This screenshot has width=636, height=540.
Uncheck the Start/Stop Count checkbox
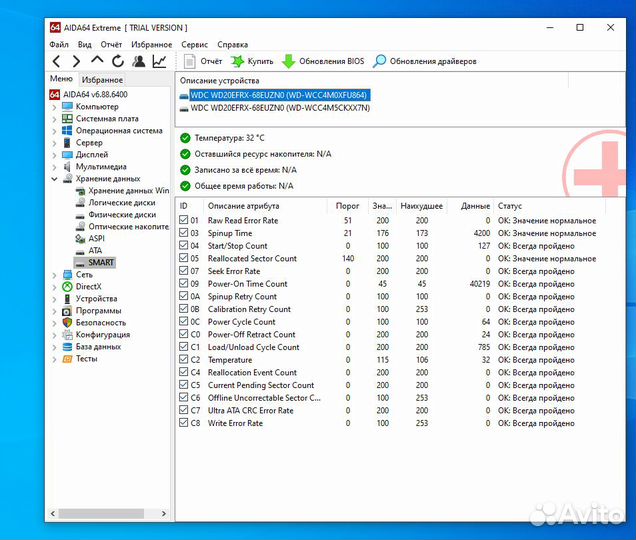183,245
